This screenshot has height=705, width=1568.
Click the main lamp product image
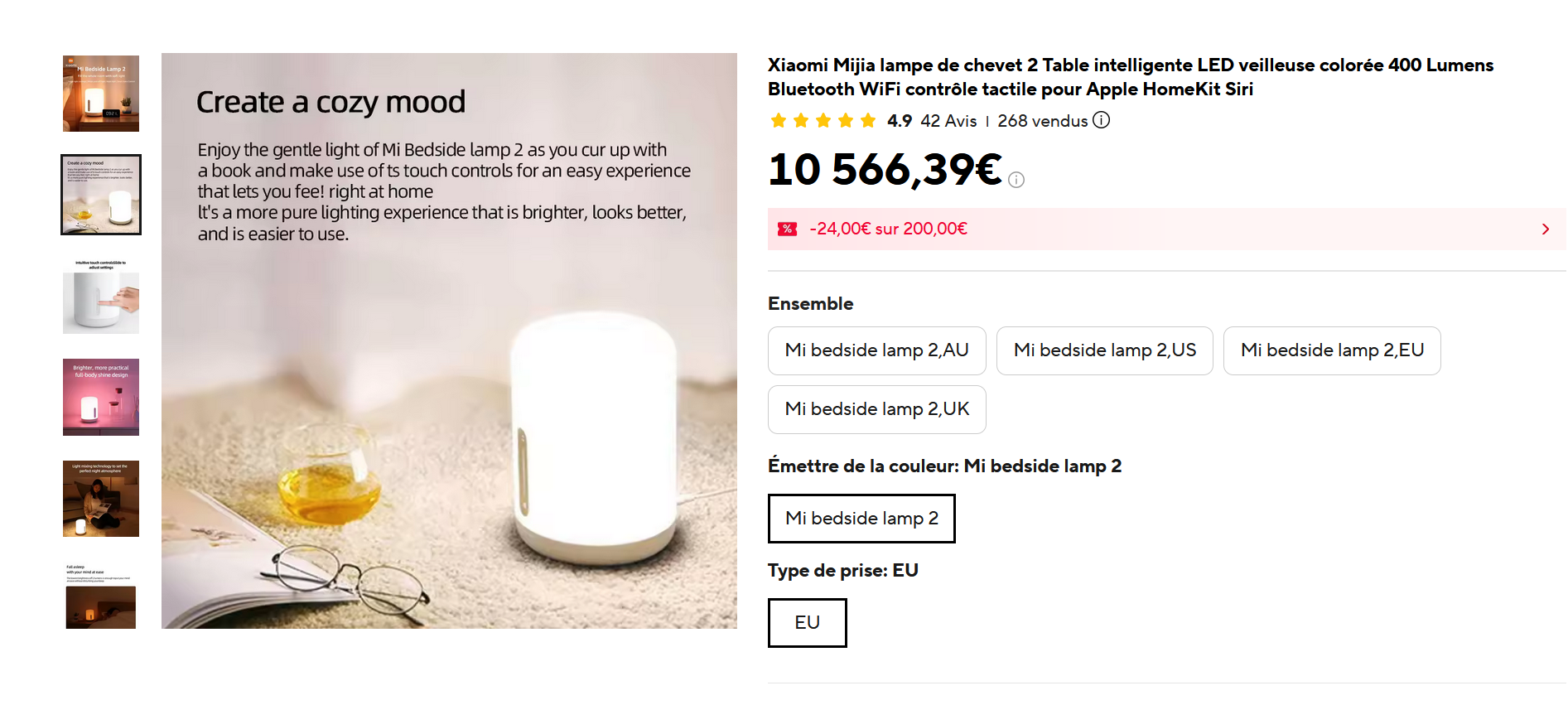point(449,340)
